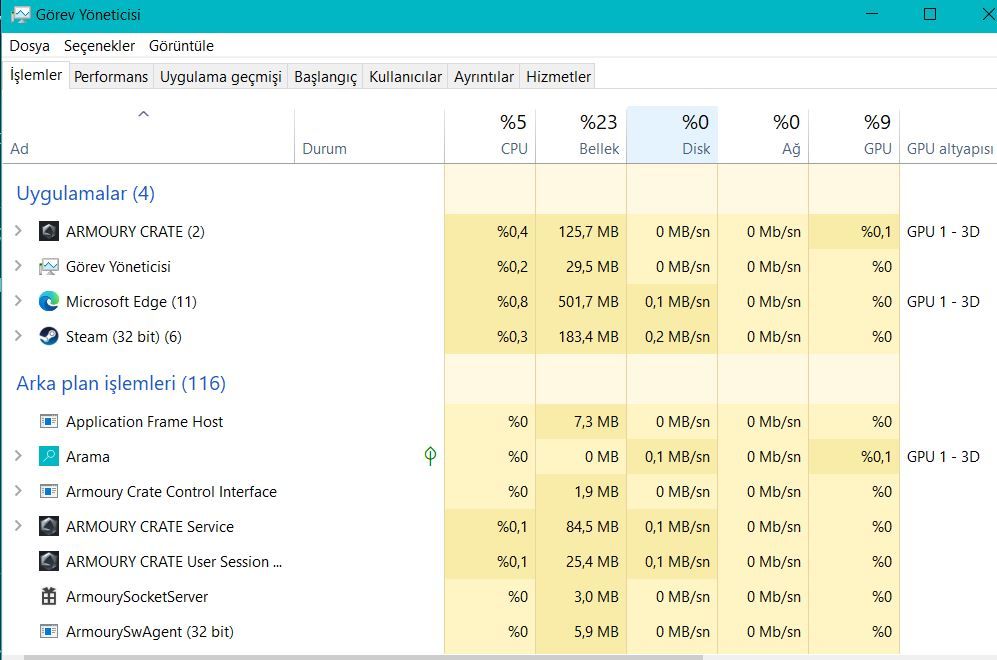Click the Application Frame Host icon
This screenshot has height=660, width=997.
pyautogui.click(x=49, y=422)
